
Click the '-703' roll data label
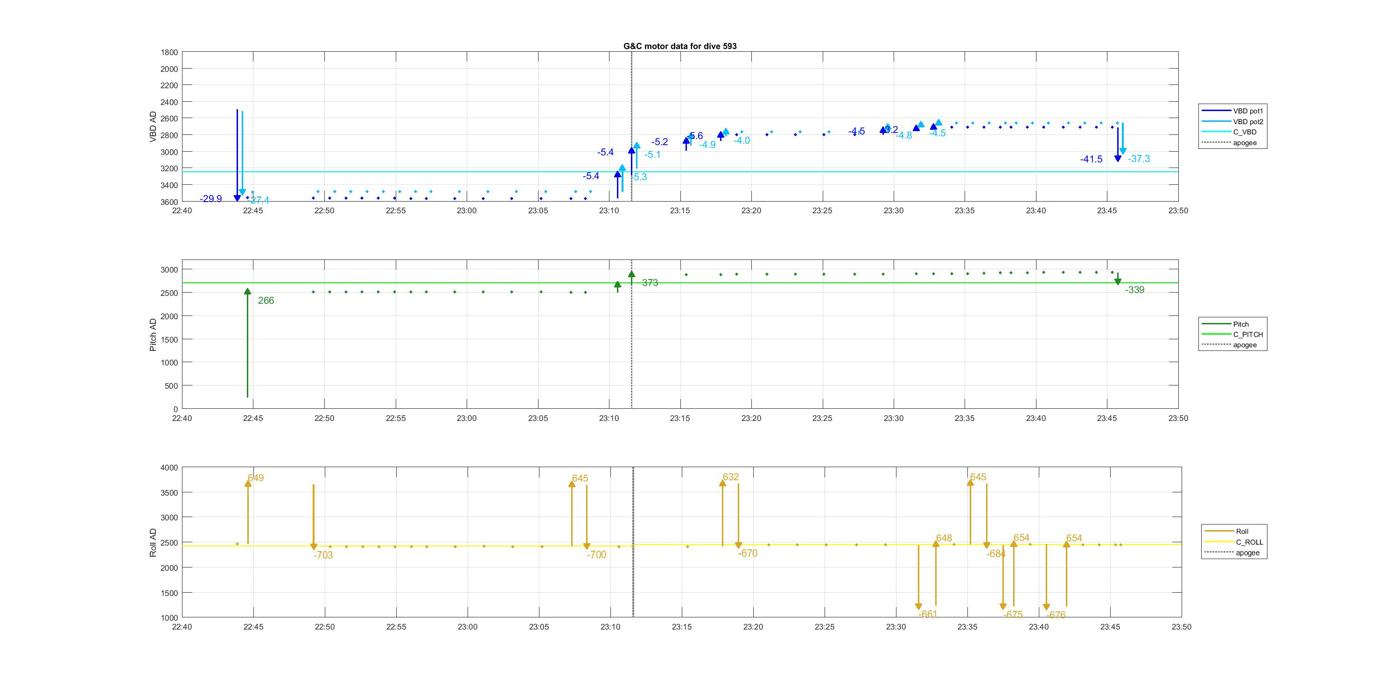pyautogui.click(x=323, y=555)
